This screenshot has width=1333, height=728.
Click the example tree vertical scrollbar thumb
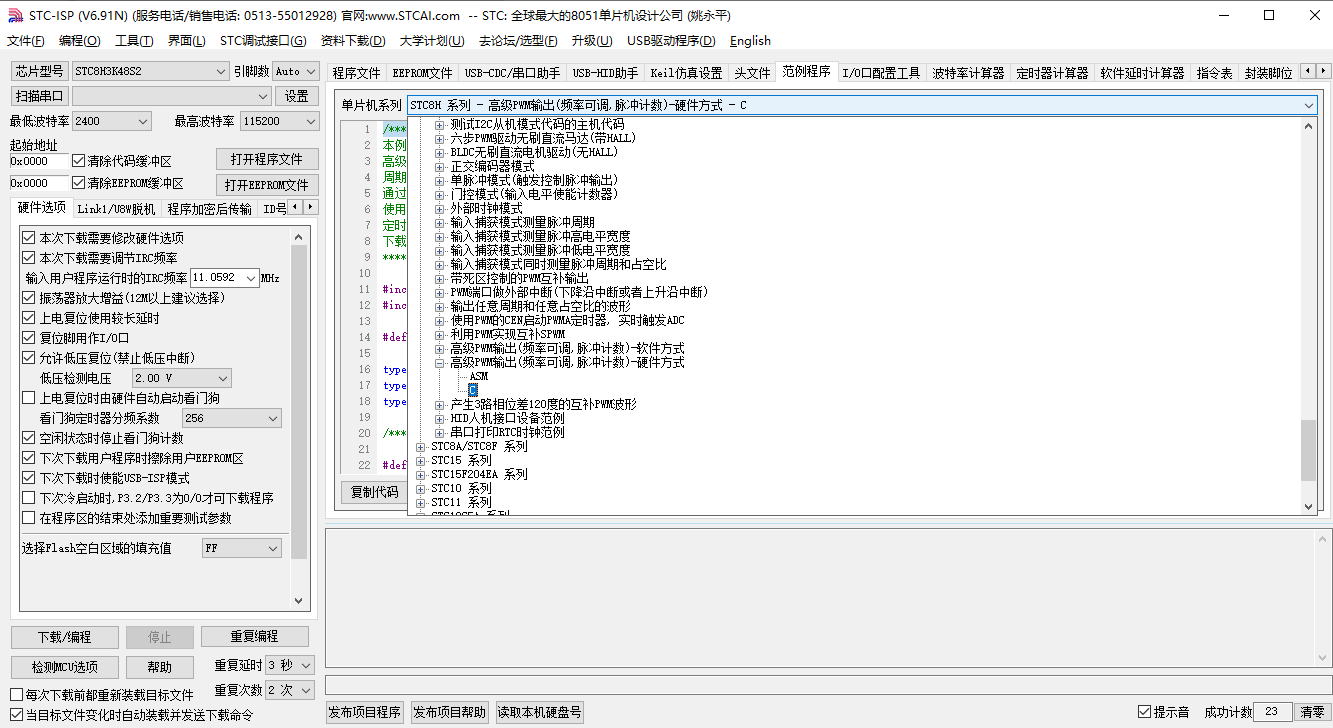(1309, 449)
